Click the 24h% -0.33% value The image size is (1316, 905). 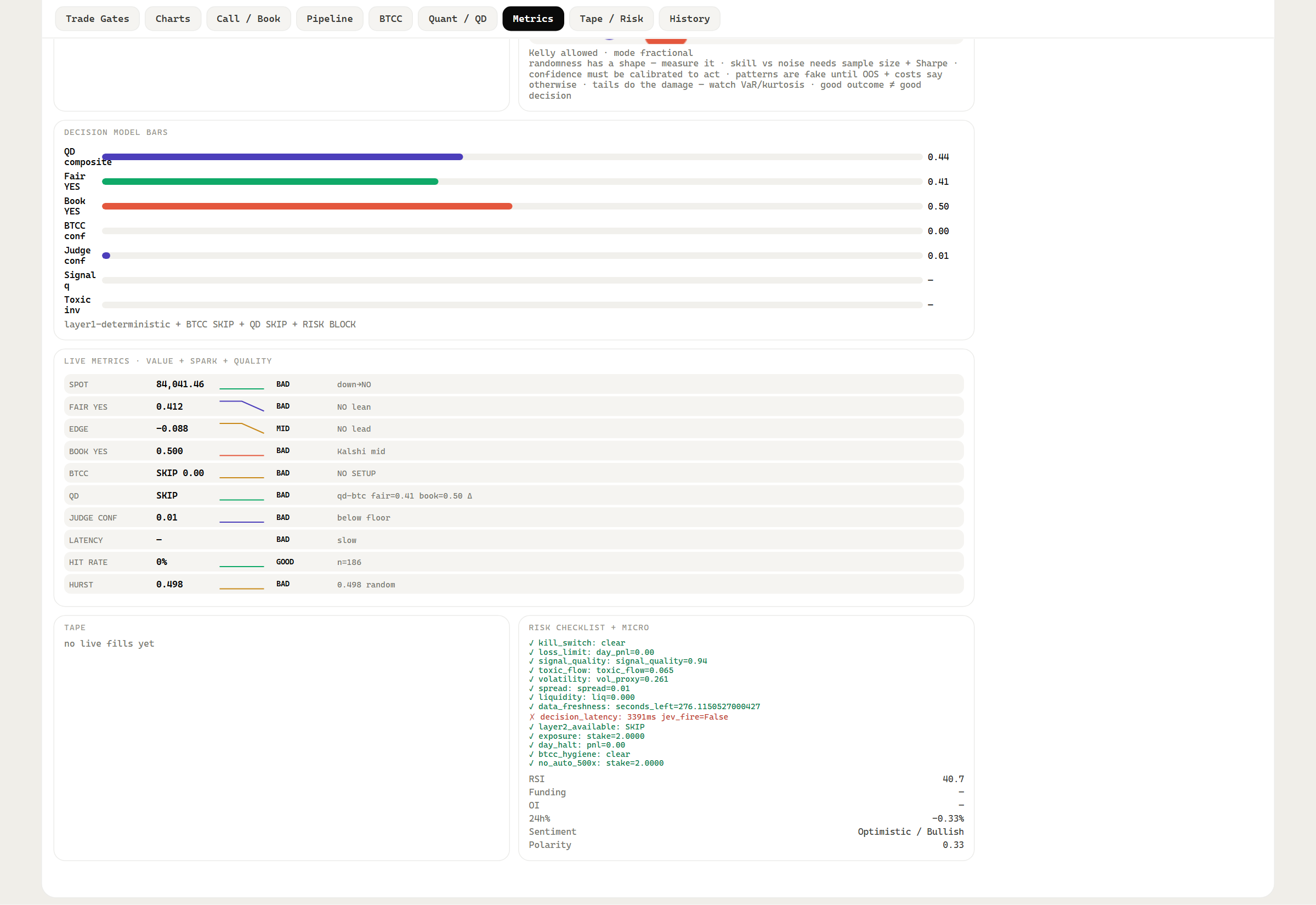(948, 819)
